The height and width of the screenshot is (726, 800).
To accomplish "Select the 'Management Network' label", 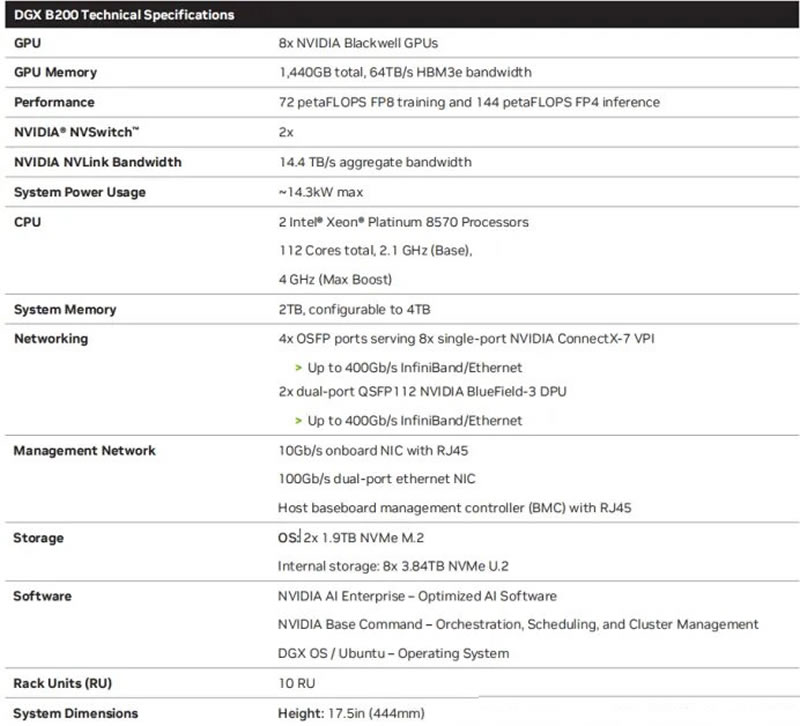I will pos(84,451).
